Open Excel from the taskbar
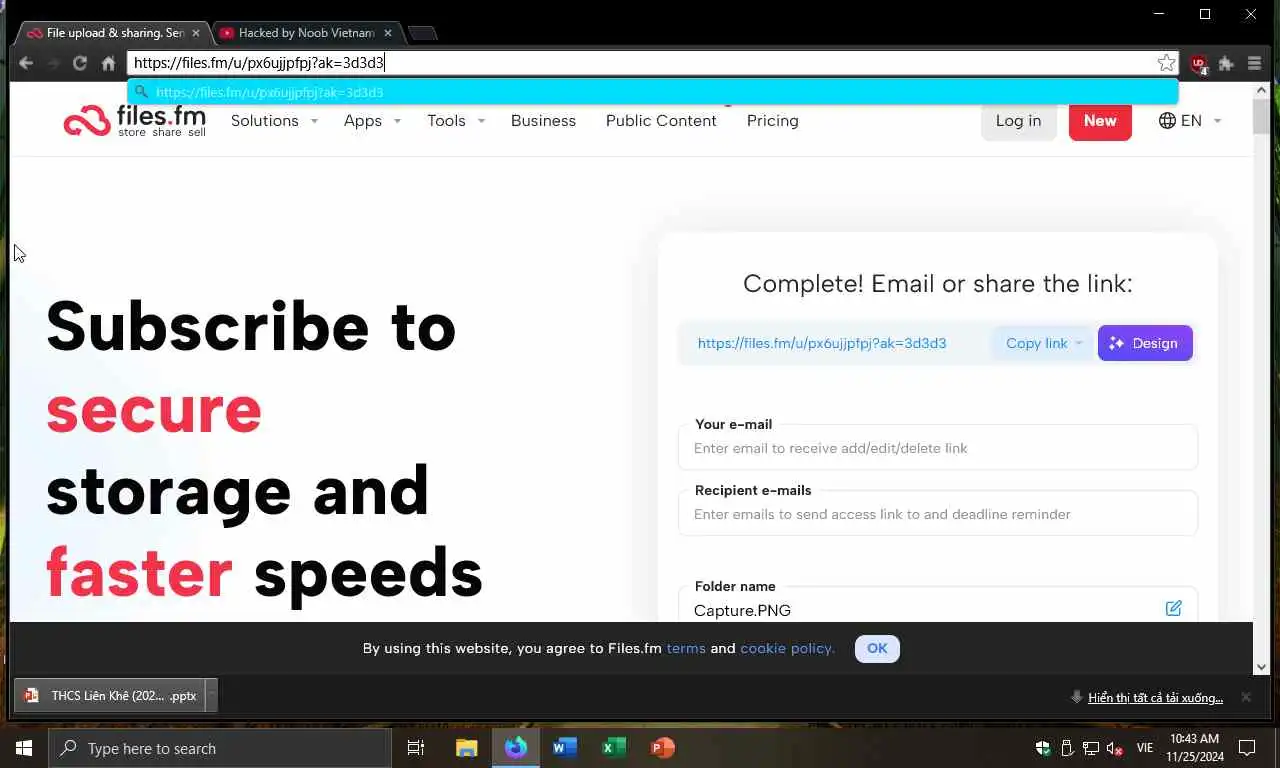1280x768 pixels. (x=613, y=748)
